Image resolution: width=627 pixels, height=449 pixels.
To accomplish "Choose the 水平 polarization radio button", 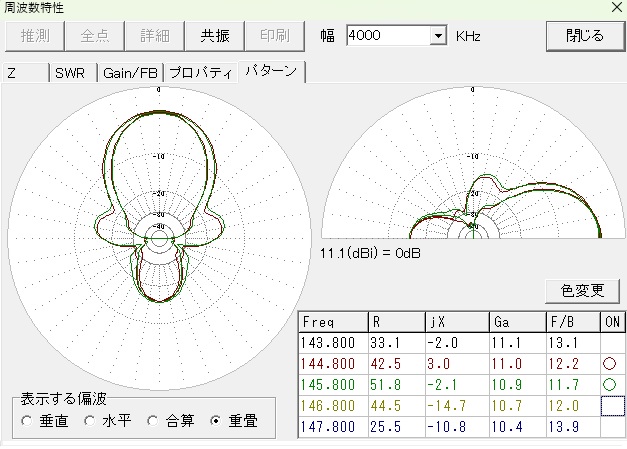I will tap(89, 421).
